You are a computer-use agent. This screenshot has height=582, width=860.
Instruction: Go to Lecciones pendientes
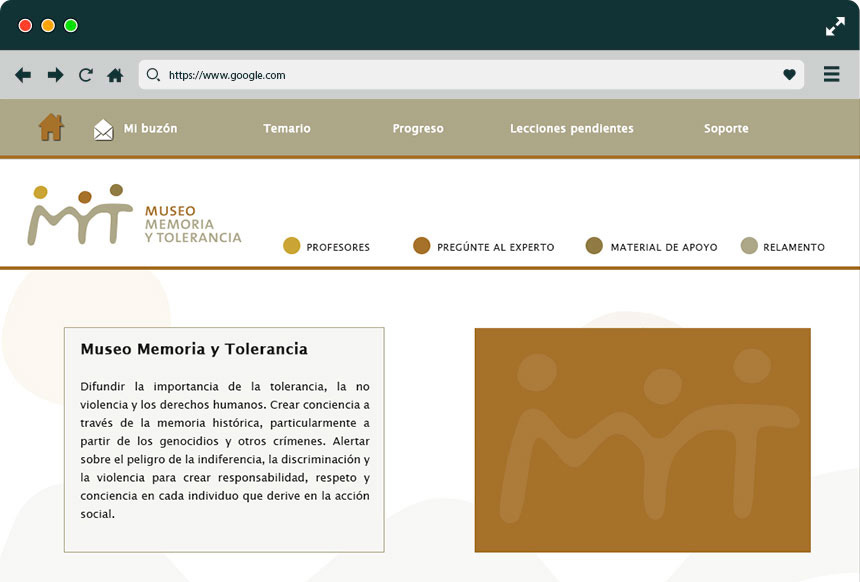pyautogui.click(x=572, y=129)
